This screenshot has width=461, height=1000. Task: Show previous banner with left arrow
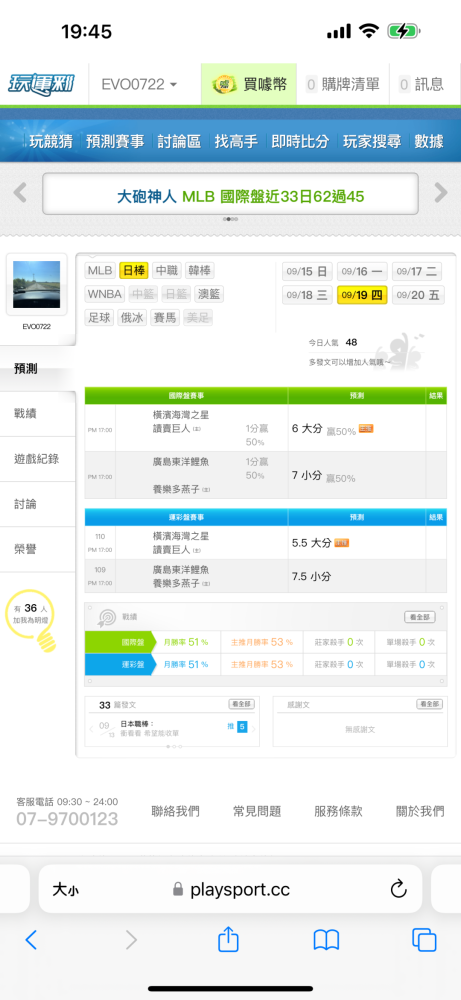pos(20,193)
